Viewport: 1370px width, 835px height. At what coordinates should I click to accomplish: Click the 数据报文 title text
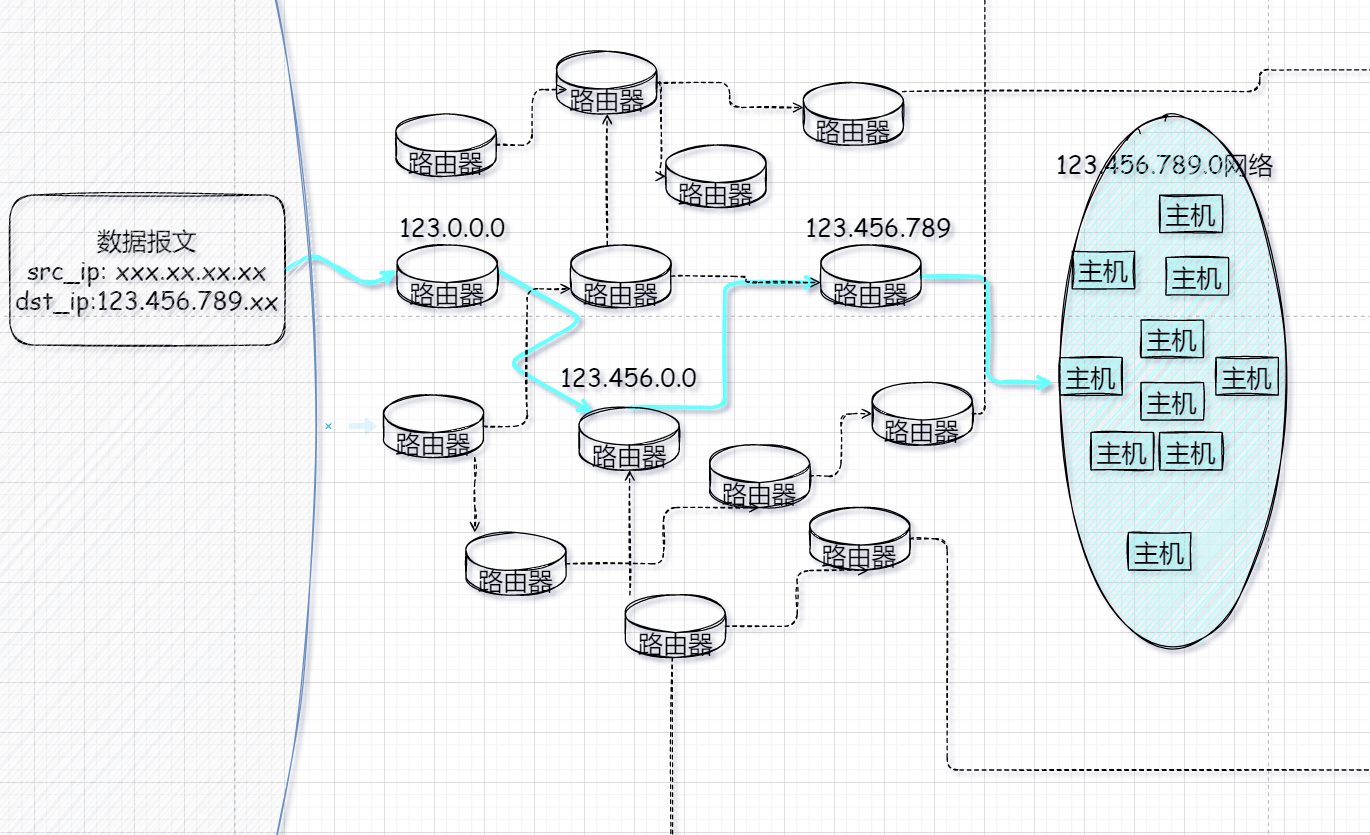147,241
